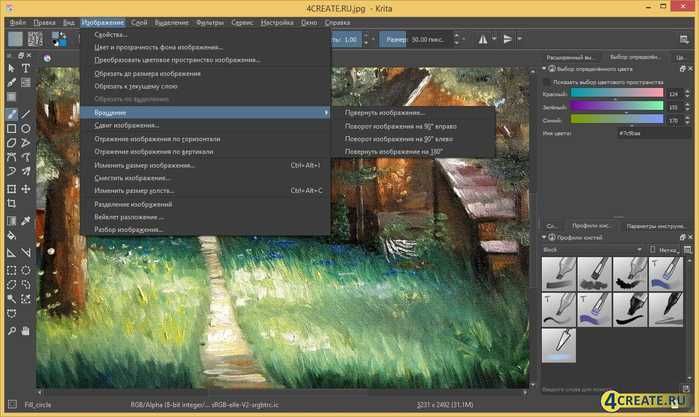Choose Изменить размер холста menu entry
This screenshot has height=417, width=699.
pyautogui.click(x=206, y=190)
